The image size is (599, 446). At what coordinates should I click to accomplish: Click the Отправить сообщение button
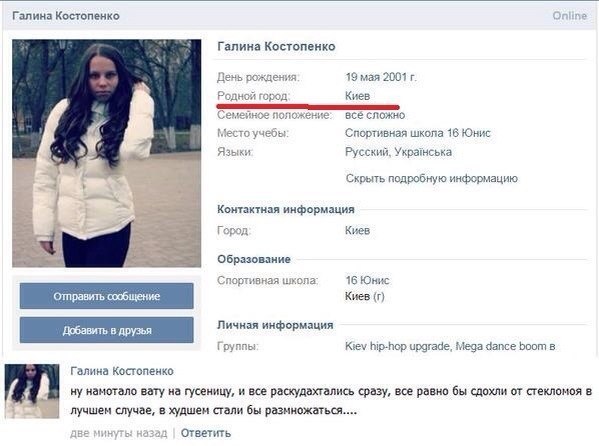(107, 296)
